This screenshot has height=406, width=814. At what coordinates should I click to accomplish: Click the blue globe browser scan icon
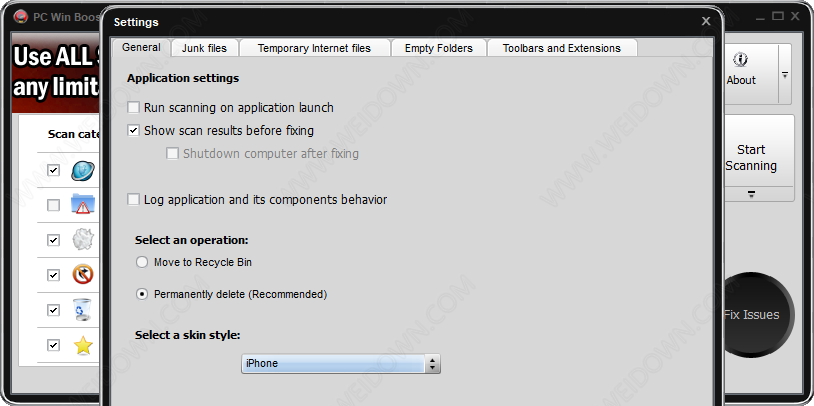[x=83, y=170]
